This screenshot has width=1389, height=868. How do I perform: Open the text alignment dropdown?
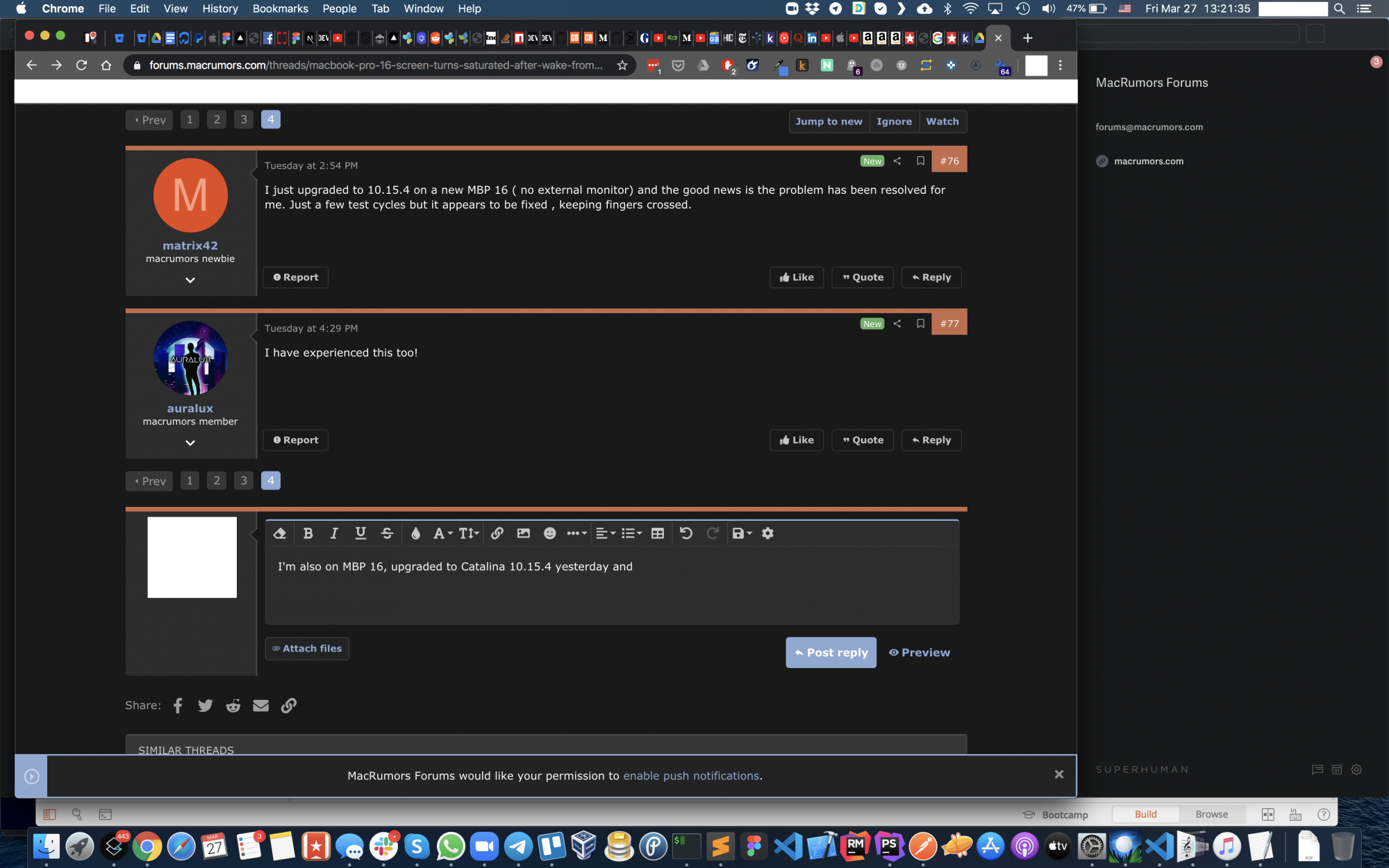tap(606, 533)
